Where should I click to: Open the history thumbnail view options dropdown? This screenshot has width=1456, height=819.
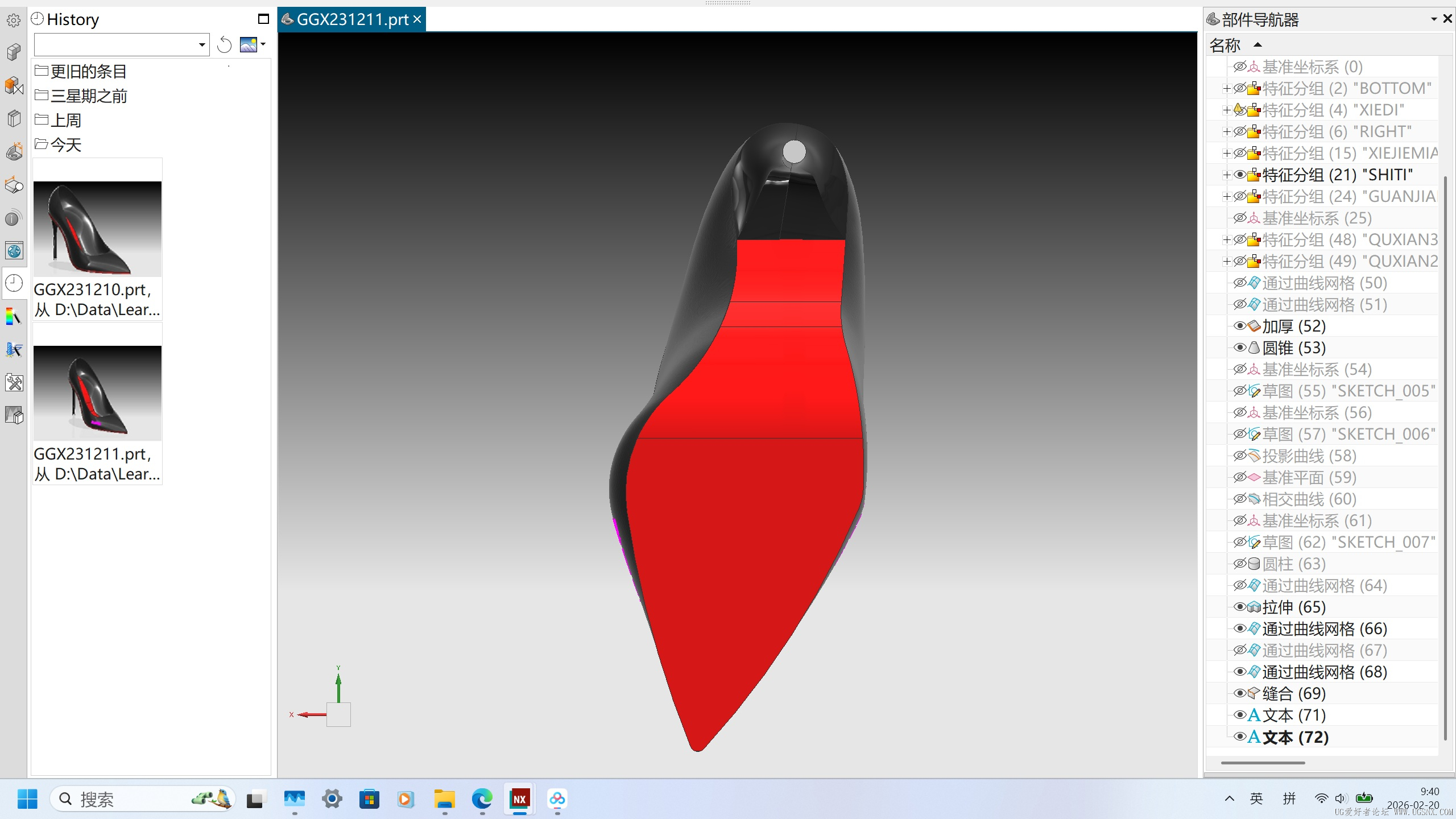(x=263, y=44)
